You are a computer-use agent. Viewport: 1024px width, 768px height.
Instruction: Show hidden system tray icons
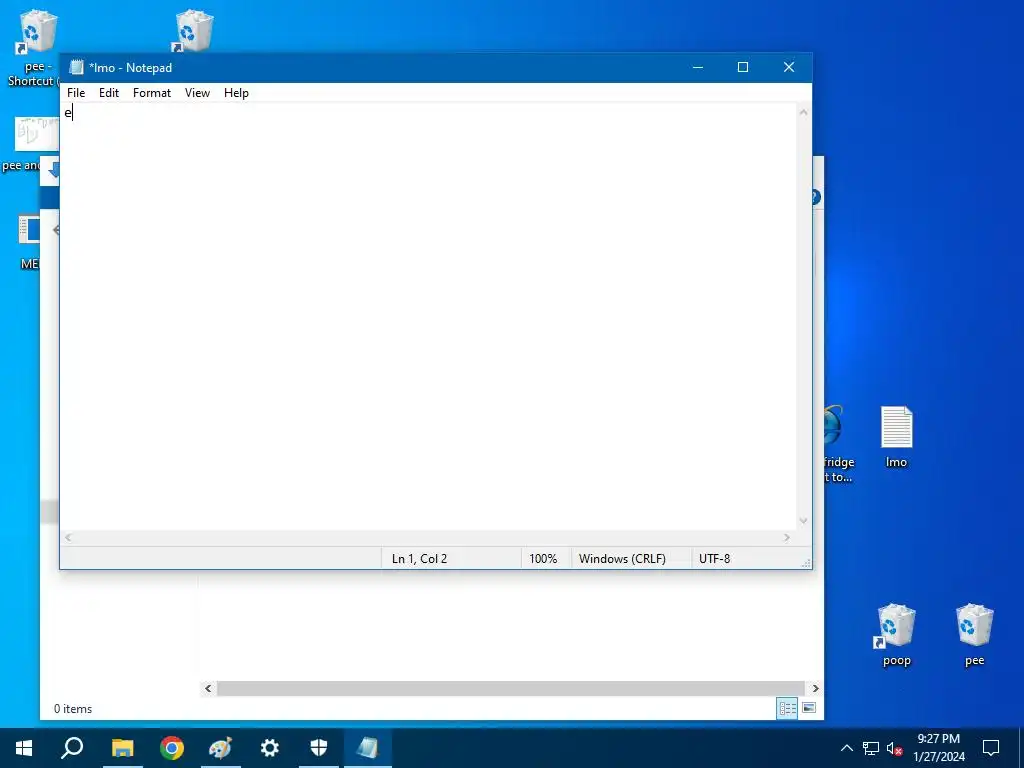(x=846, y=748)
